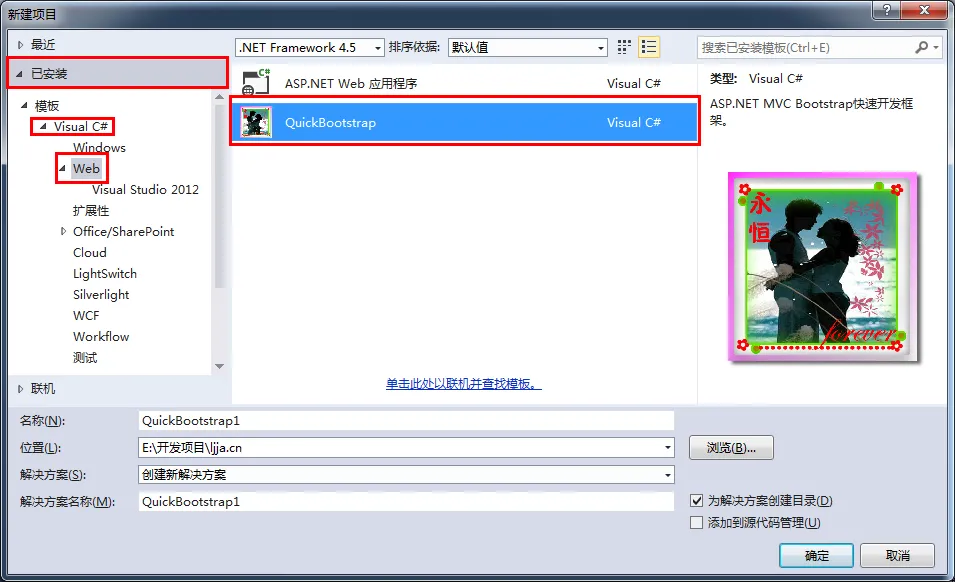Click the tree scrollbar down arrow
This screenshot has width=955, height=582.
coord(220,366)
